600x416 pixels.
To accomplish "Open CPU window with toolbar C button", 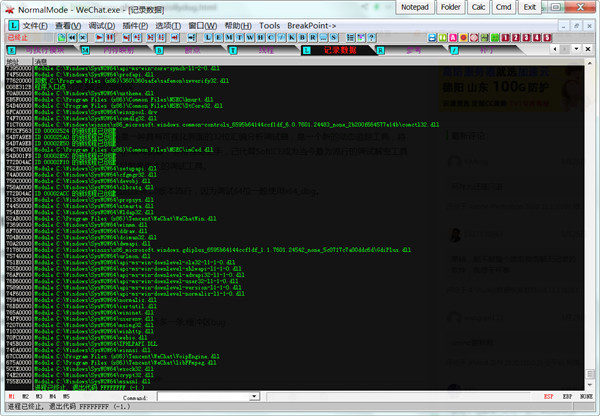I will click(x=271, y=38).
